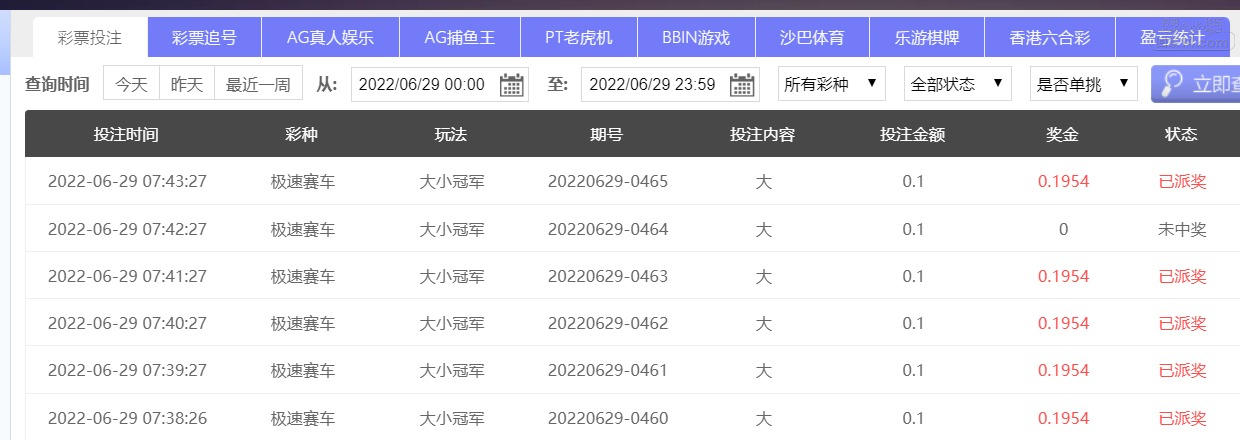Click the 彩种 column header
Image resolution: width=1240 pixels, height=440 pixels.
pos(301,134)
